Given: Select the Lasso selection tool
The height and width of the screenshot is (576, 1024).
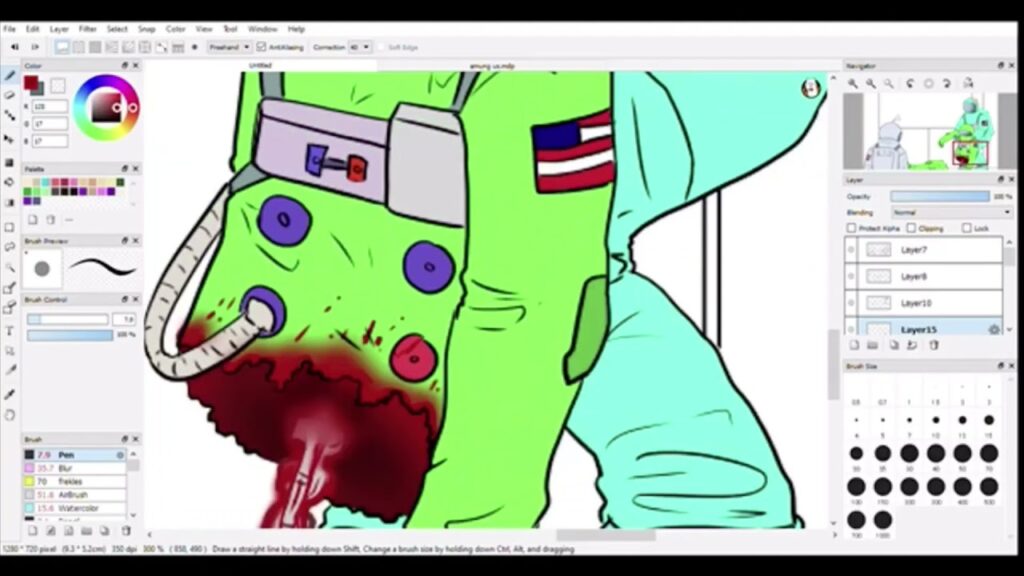Looking at the screenshot, I should pyautogui.click(x=10, y=247).
